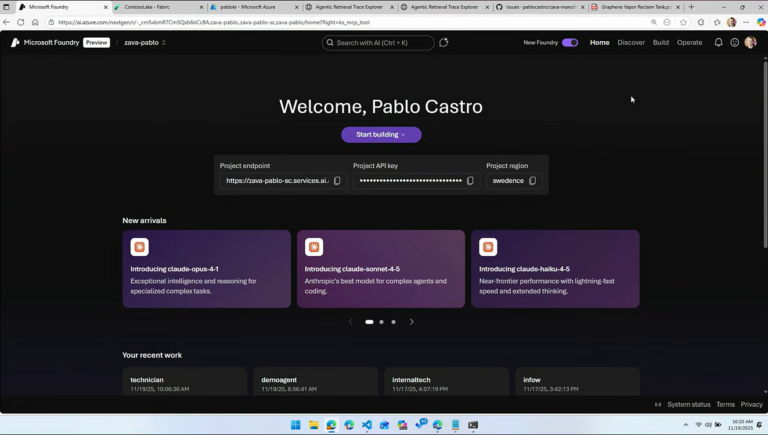
Task: Open Copilot icon in browser toolbar
Action: [761, 22]
